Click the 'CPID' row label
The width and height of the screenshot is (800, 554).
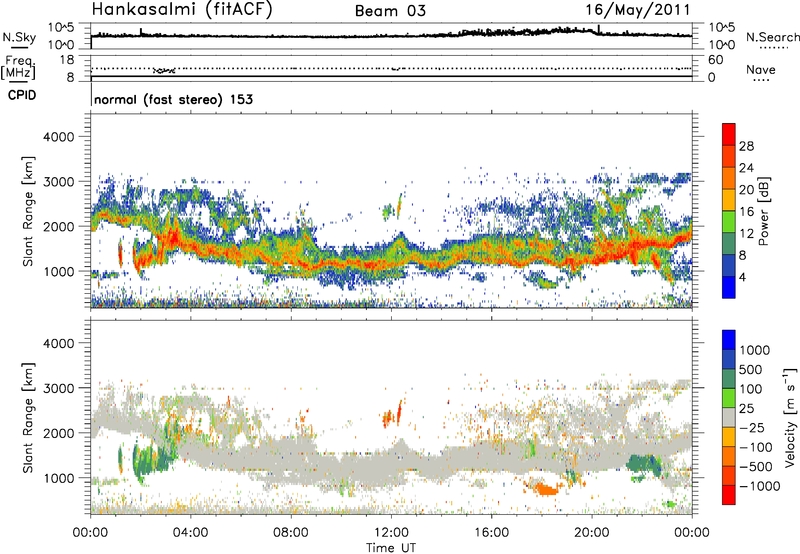coord(21,95)
